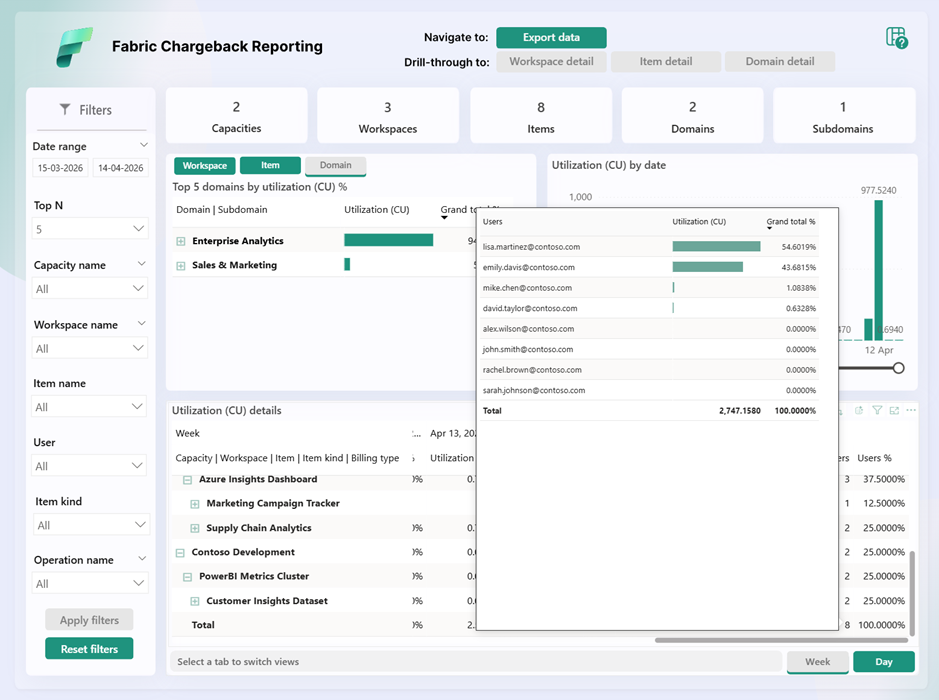Switch to the Week view
Image resolution: width=939 pixels, height=700 pixels.
click(817, 662)
